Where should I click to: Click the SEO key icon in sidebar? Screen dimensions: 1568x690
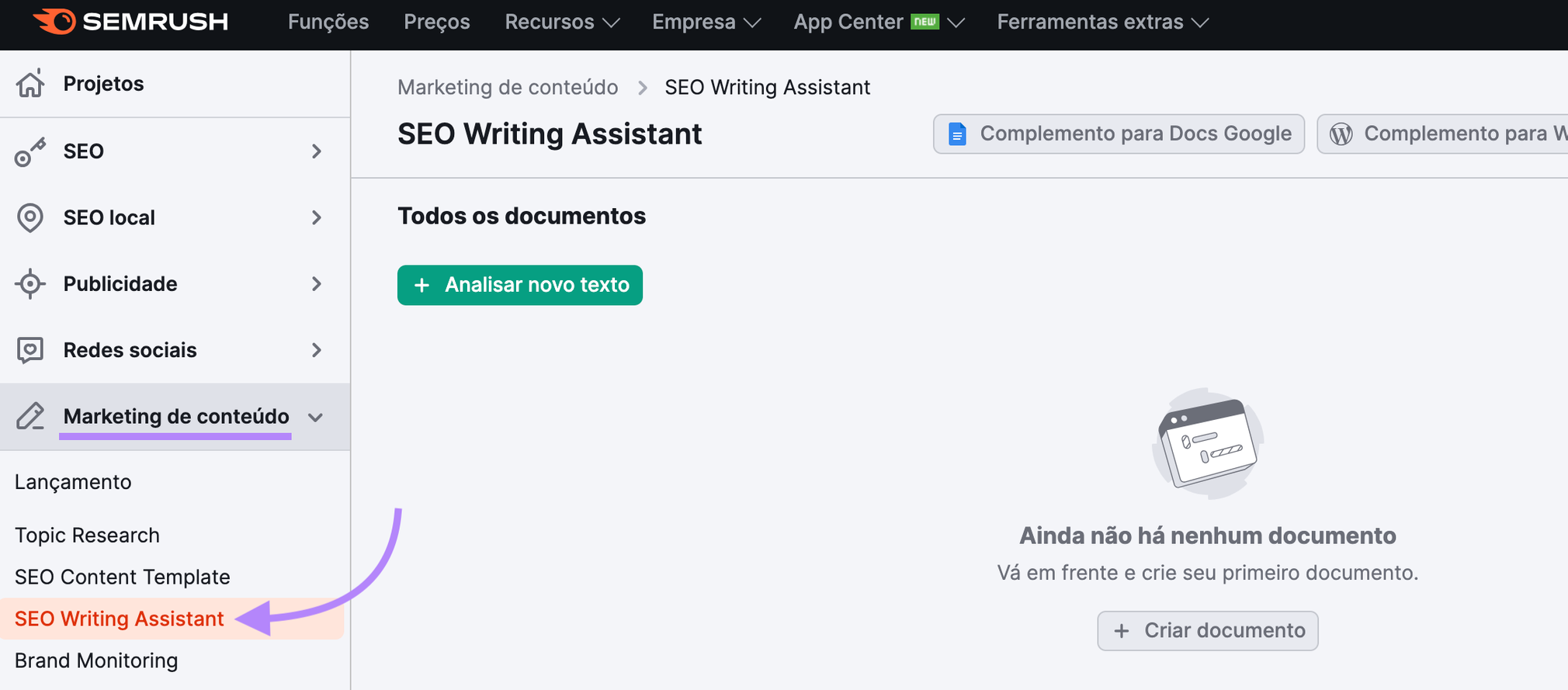pos(30,151)
